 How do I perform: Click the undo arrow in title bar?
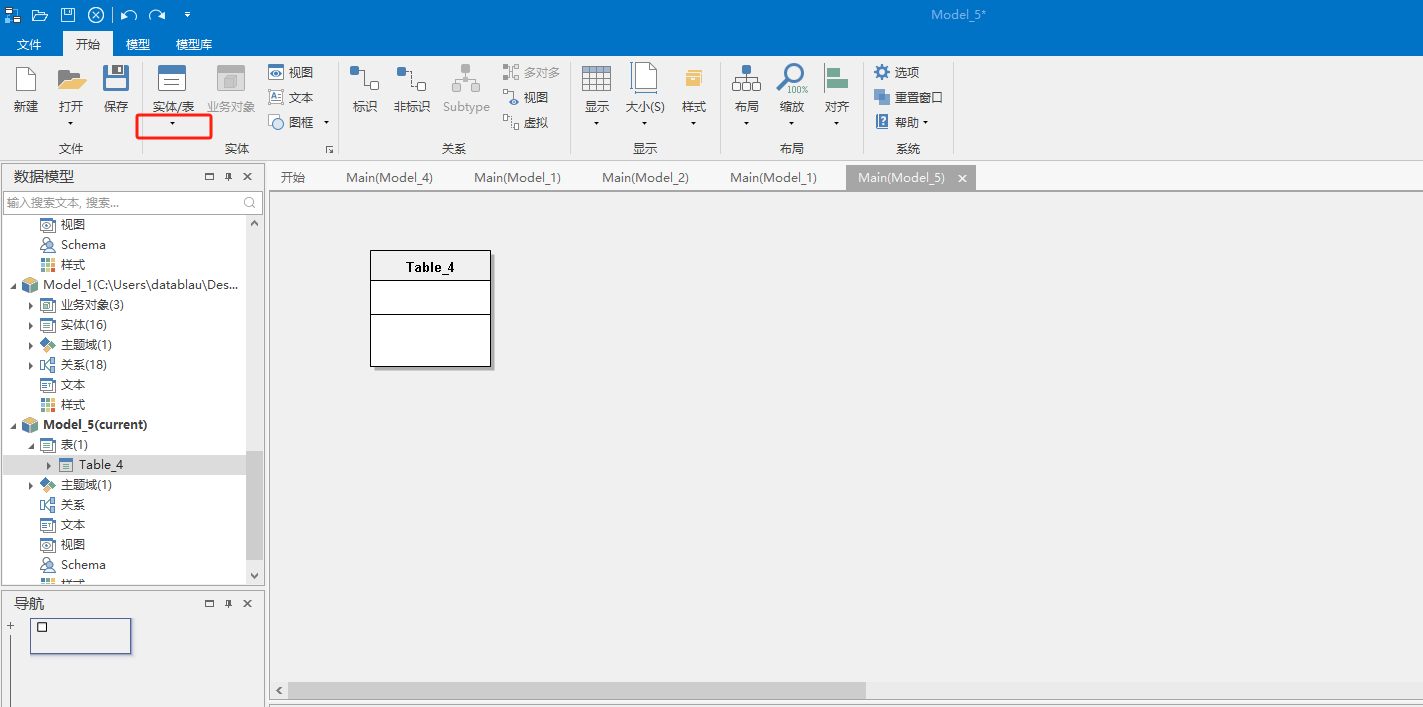tap(129, 15)
